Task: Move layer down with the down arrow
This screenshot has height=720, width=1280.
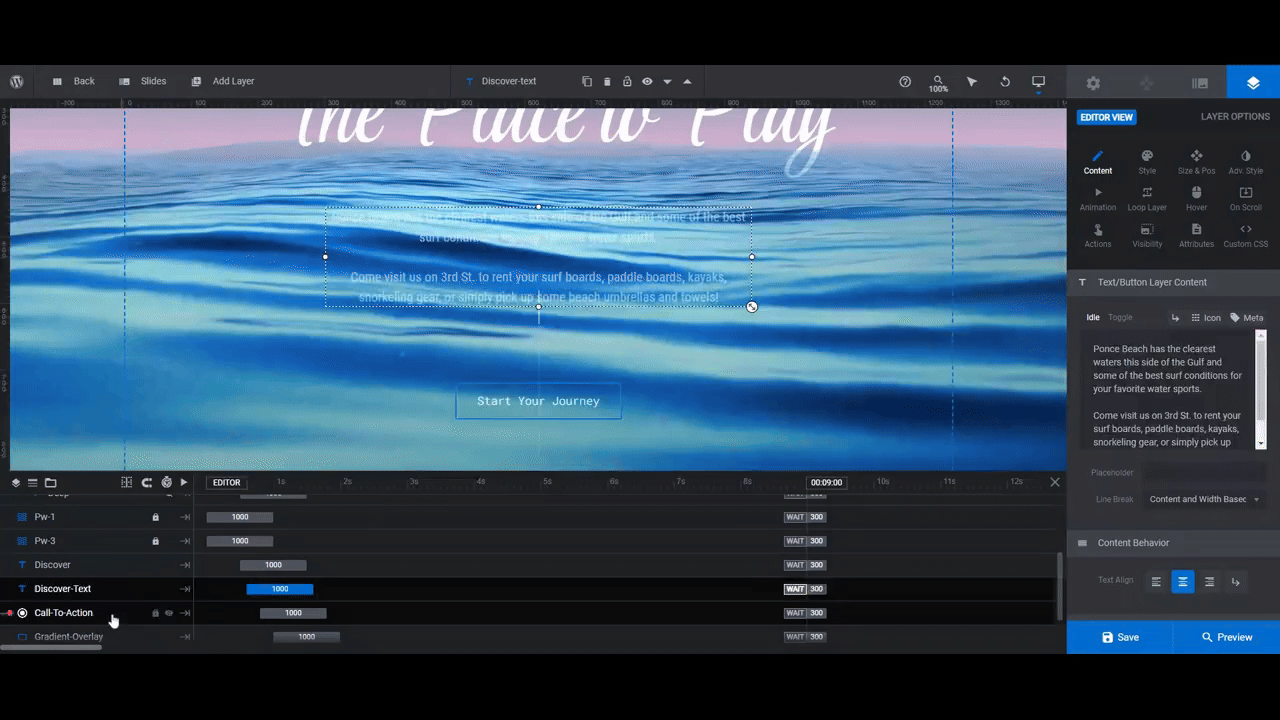Action: (667, 82)
